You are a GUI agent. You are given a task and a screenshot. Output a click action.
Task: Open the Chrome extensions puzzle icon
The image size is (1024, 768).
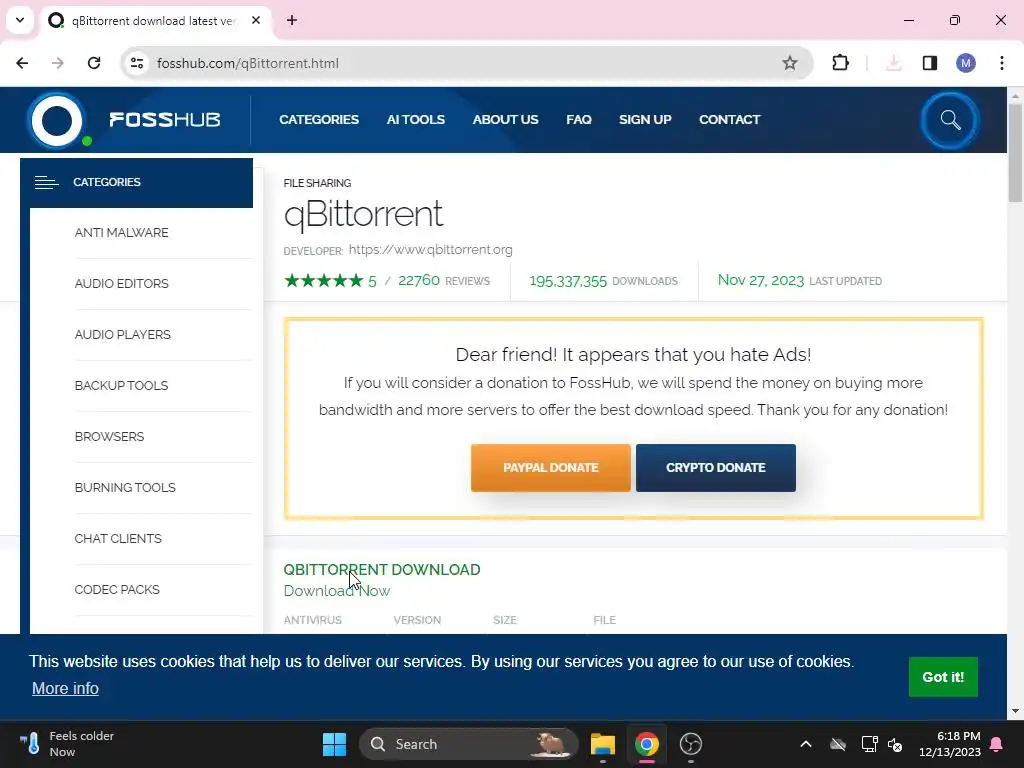coord(840,63)
